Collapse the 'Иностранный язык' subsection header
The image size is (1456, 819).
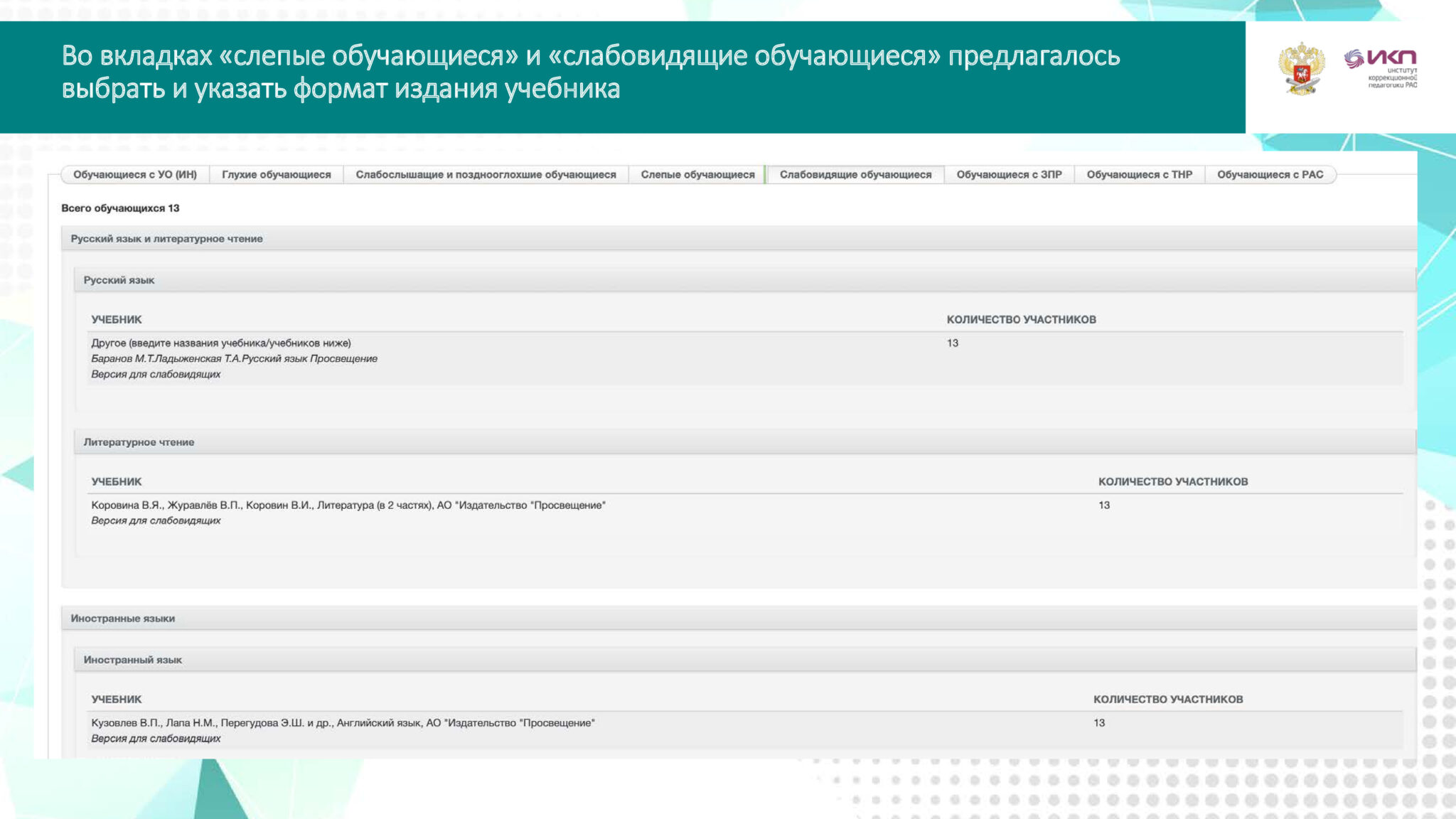coord(745,659)
